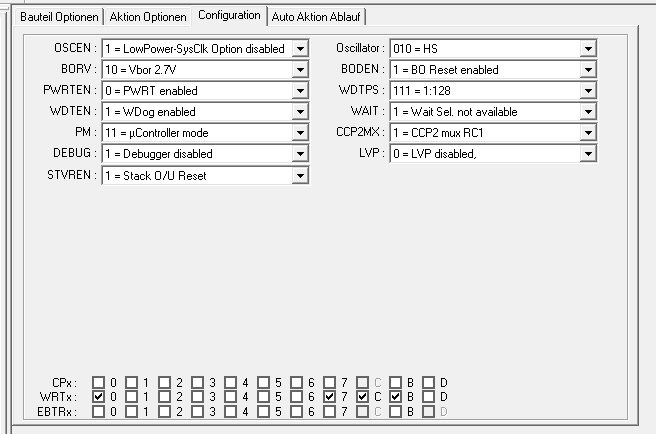The height and width of the screenshot is (434, 656).
Task: Check the EBTRx B checkbox
Action: (395, 411)
